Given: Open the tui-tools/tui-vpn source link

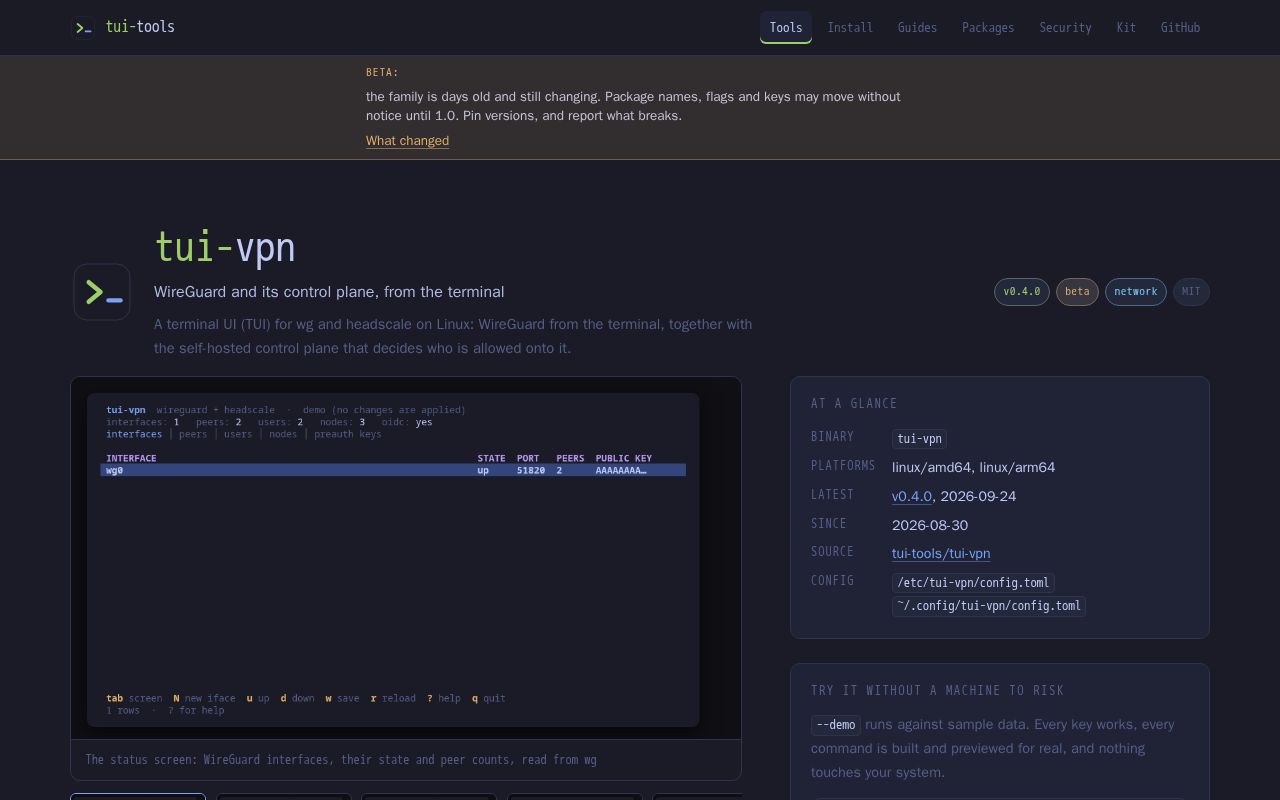Looking at the screenshot, I should coord(941,553).
